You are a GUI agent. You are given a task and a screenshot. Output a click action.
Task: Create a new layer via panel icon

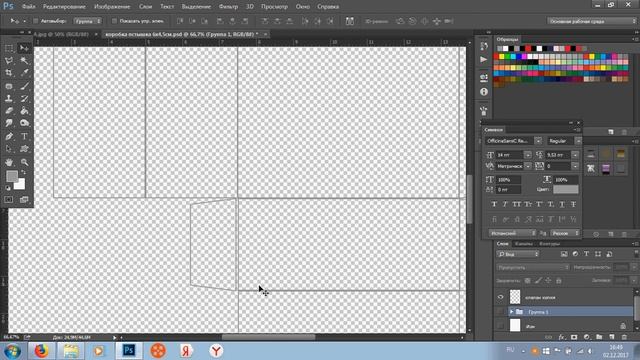[611, 337]
